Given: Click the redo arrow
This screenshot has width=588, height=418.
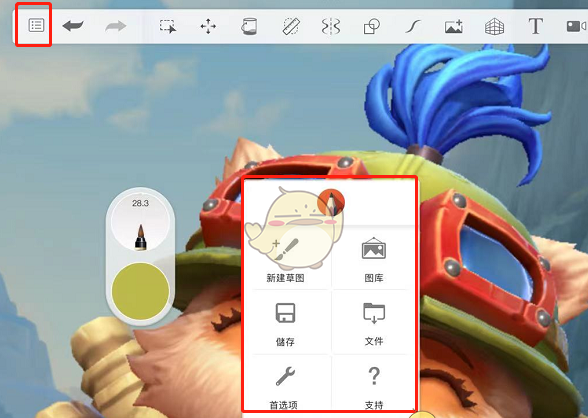Looking at the screenshot, I should pyautogui.click(x=116, y=26).
